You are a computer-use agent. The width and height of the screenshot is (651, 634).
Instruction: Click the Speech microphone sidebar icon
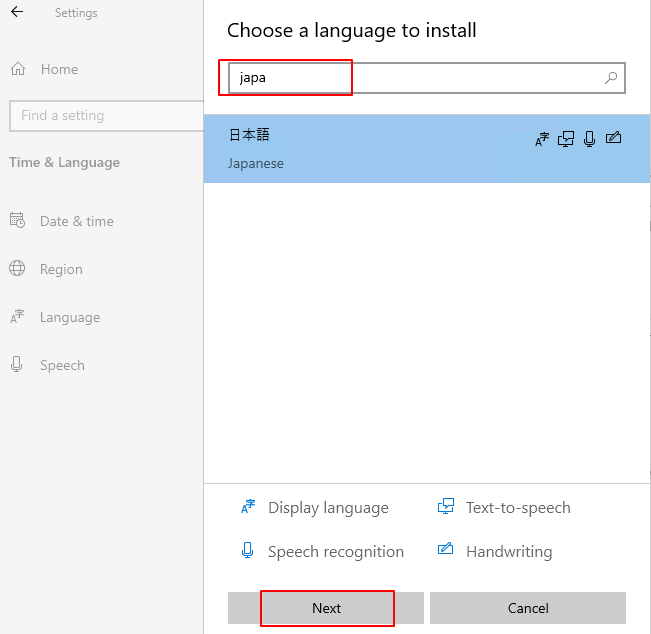(17, 365)
